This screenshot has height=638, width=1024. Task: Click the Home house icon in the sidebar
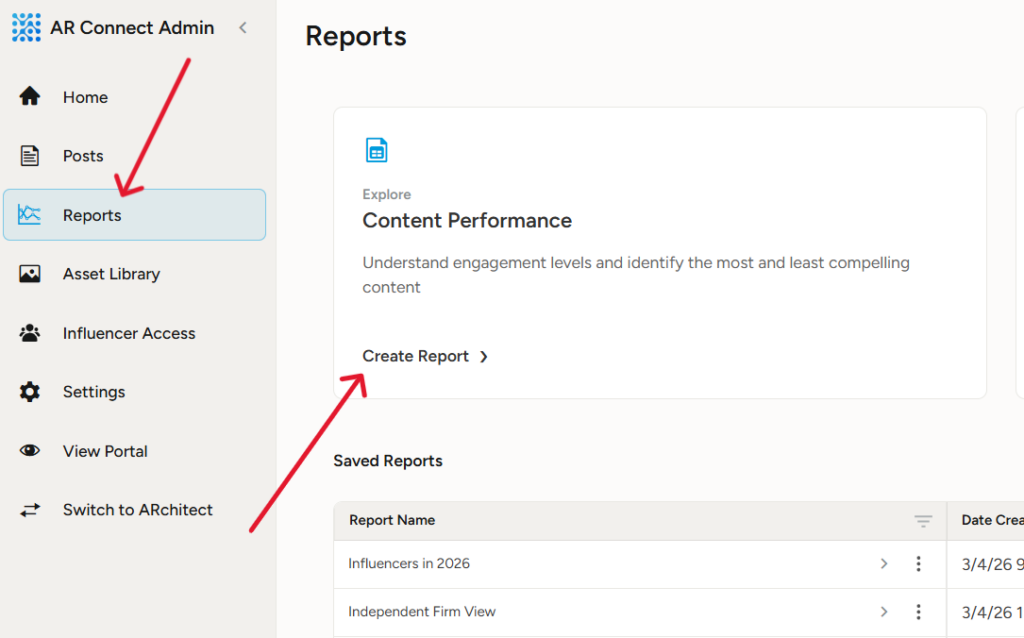coord(30,96)
